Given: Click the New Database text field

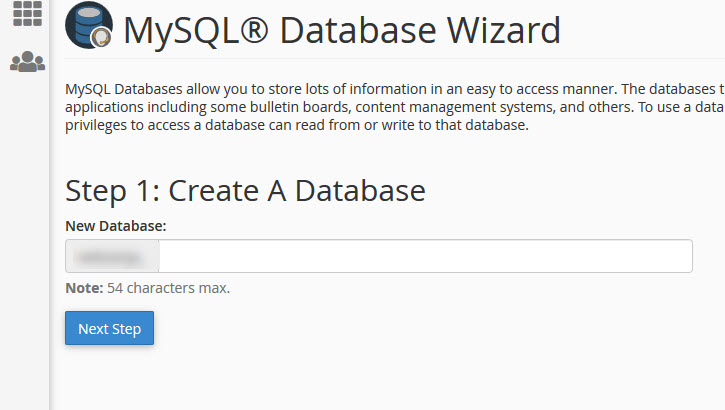Looking at the screenshot, I should [379, 256].
